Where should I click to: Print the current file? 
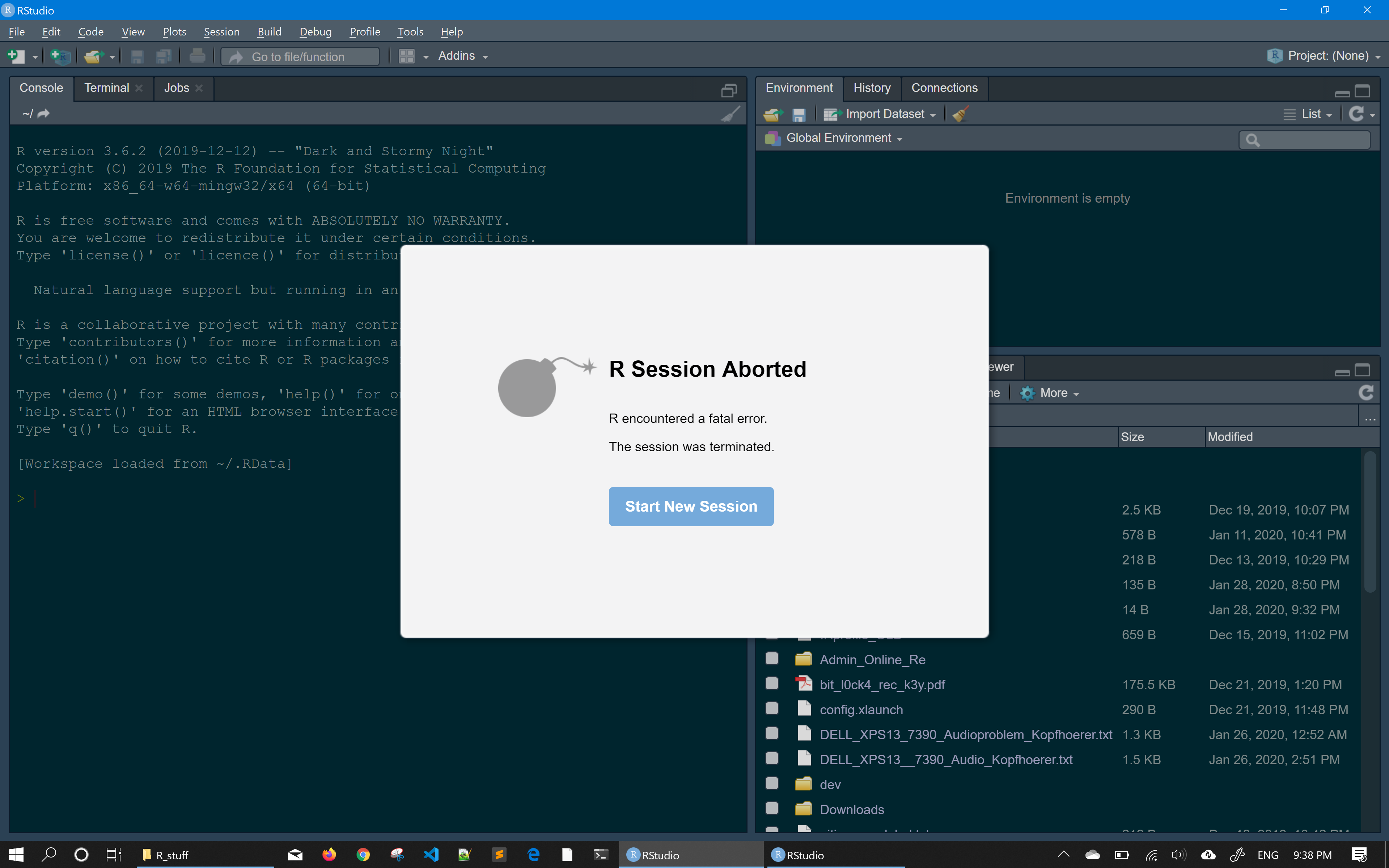pyautogui.click(x=197, y=56)
